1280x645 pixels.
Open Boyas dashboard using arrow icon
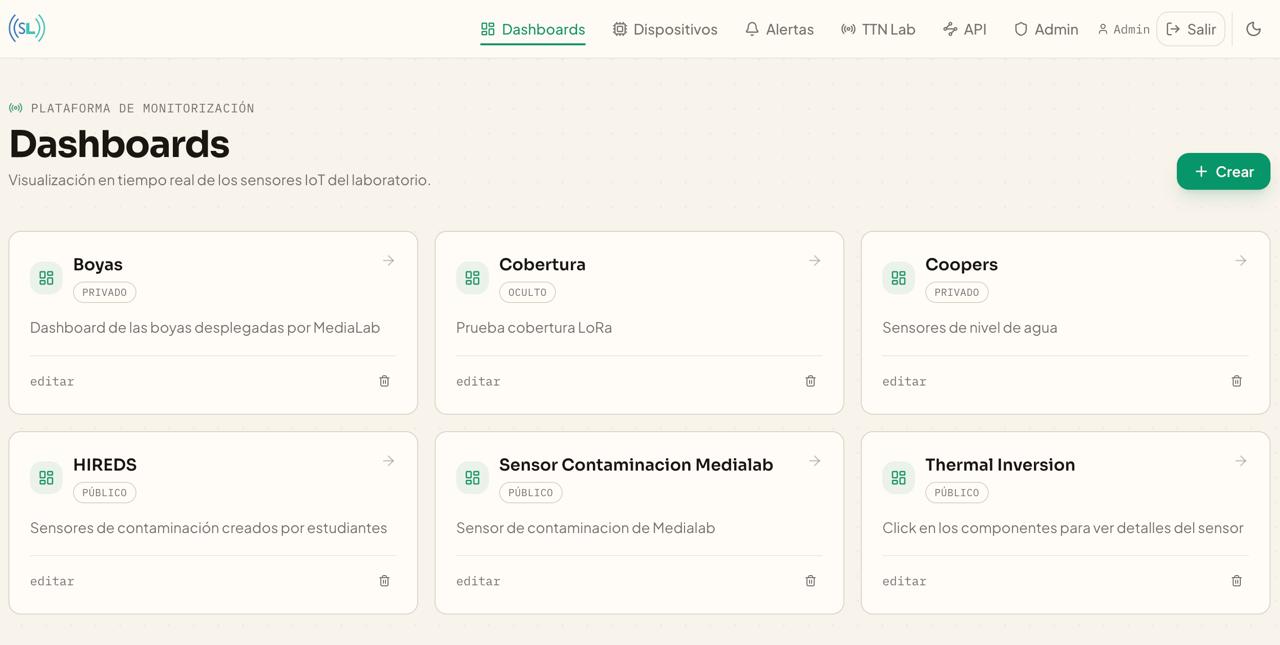tap(388, 261)
